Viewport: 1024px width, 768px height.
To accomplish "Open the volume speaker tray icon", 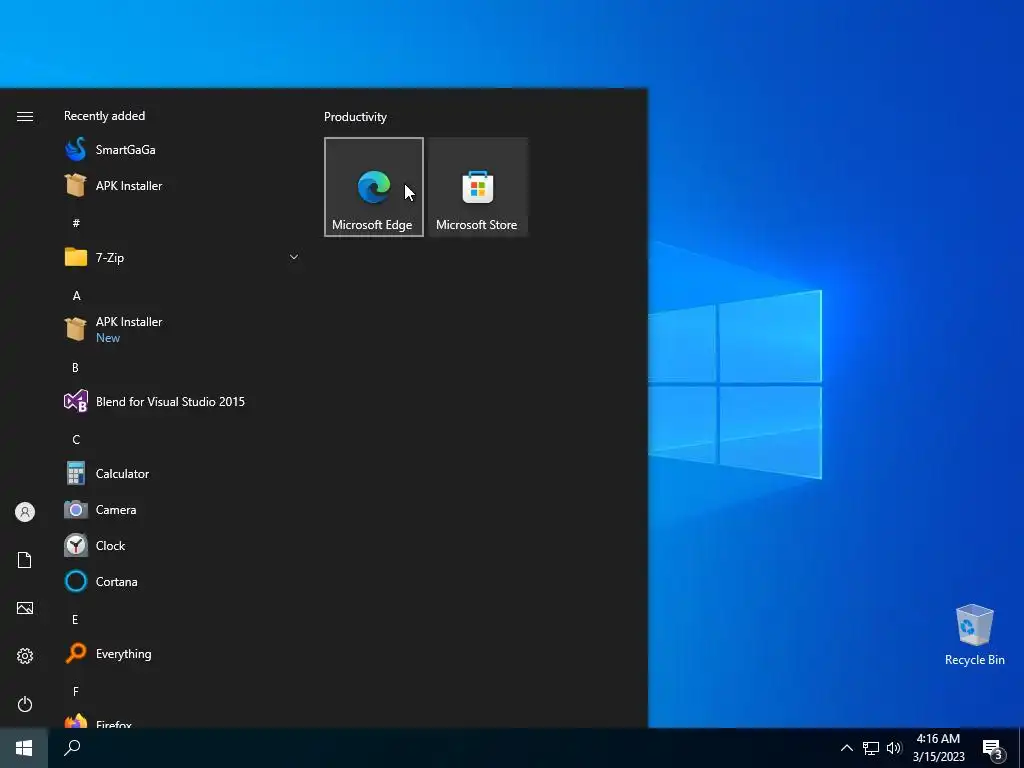I will point(894,748).
